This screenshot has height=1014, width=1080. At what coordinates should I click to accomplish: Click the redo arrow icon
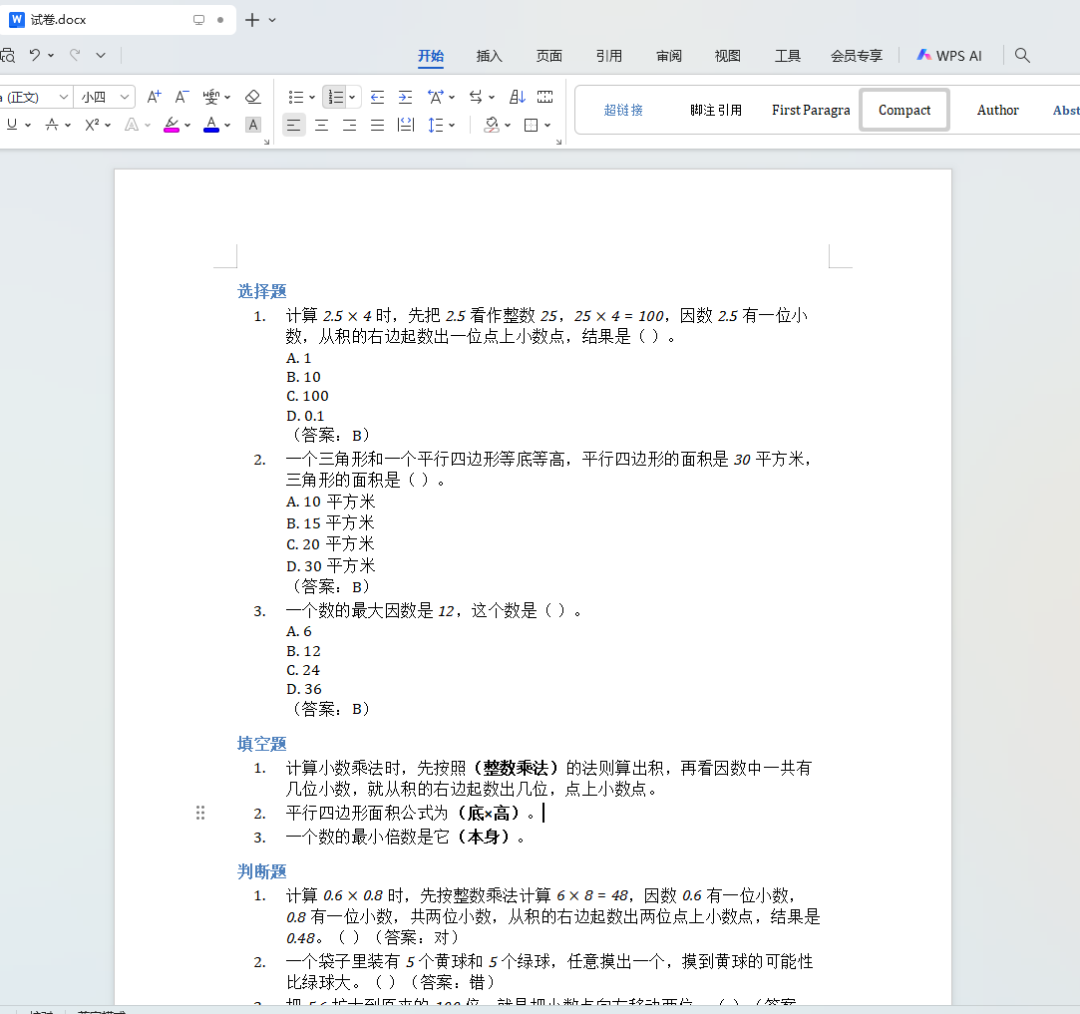click(75, 55)
